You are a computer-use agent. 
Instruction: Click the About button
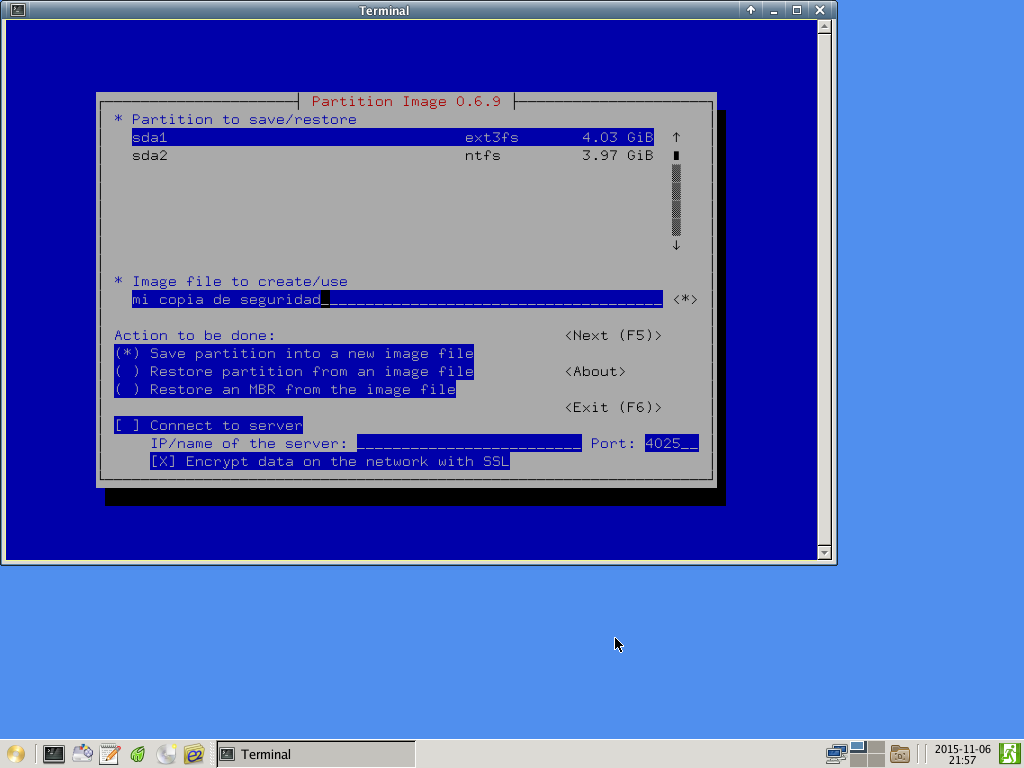[x=595, y=372]
